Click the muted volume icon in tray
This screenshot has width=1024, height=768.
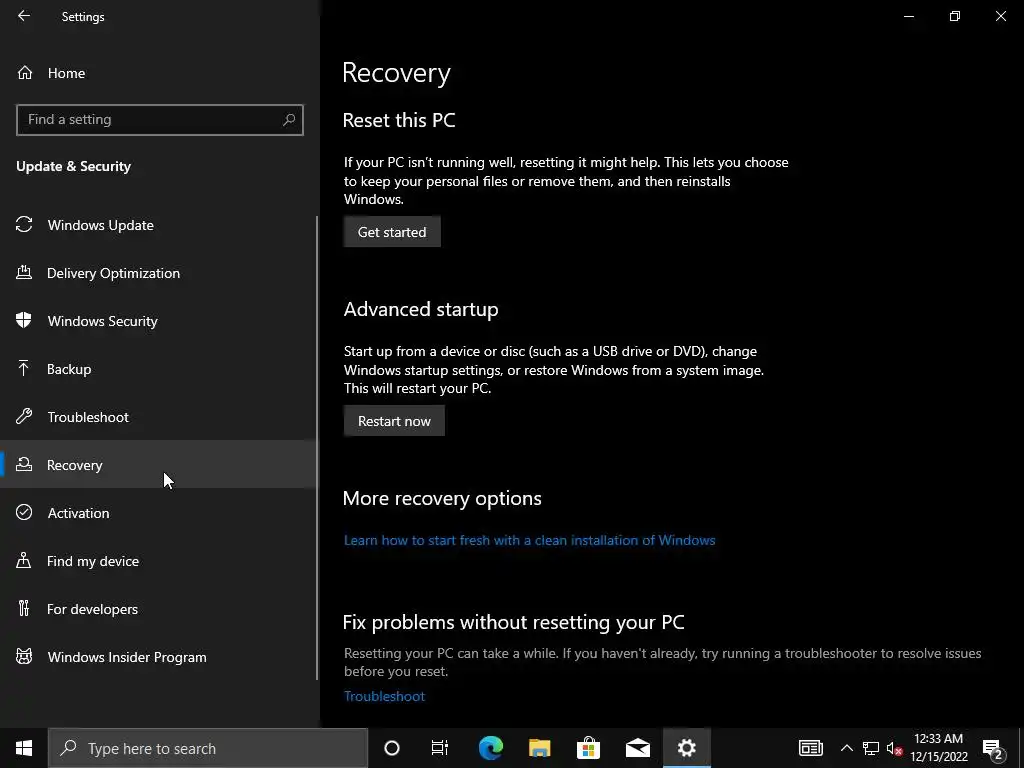point(895,748)
